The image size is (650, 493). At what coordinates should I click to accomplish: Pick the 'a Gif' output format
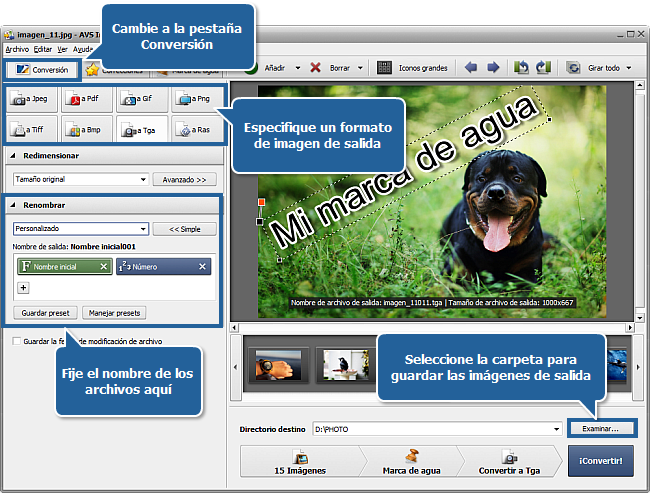pos(141,100)
